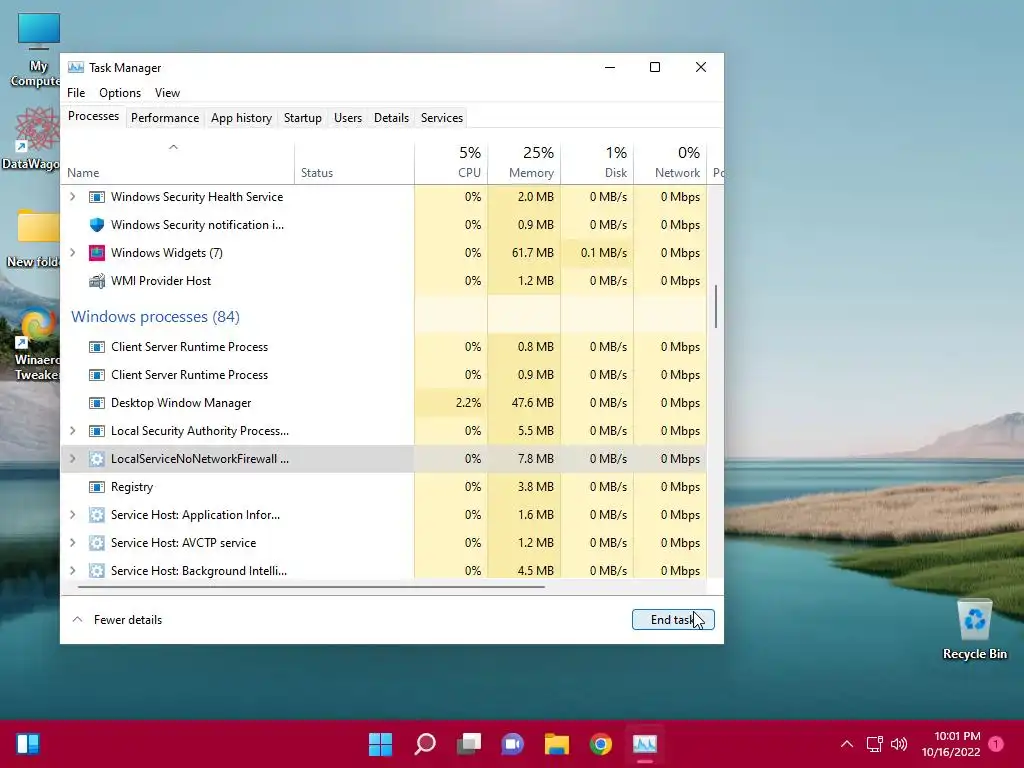
Task: Open the View menu
Action: pos(167,93)
